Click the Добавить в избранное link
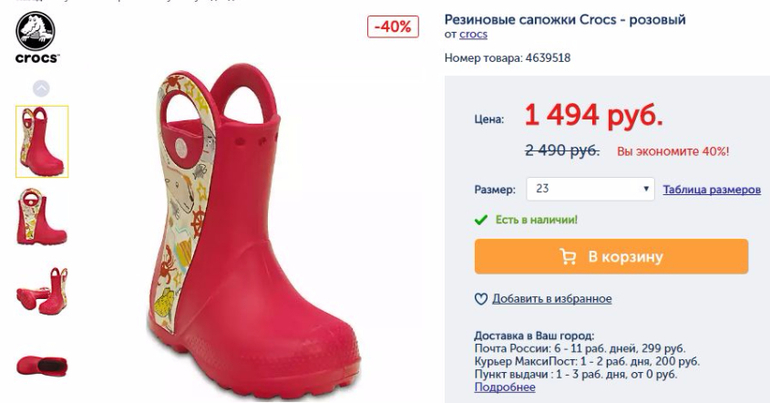The width and height of the screenshot is (770, 403). click(x=551, y=299)
